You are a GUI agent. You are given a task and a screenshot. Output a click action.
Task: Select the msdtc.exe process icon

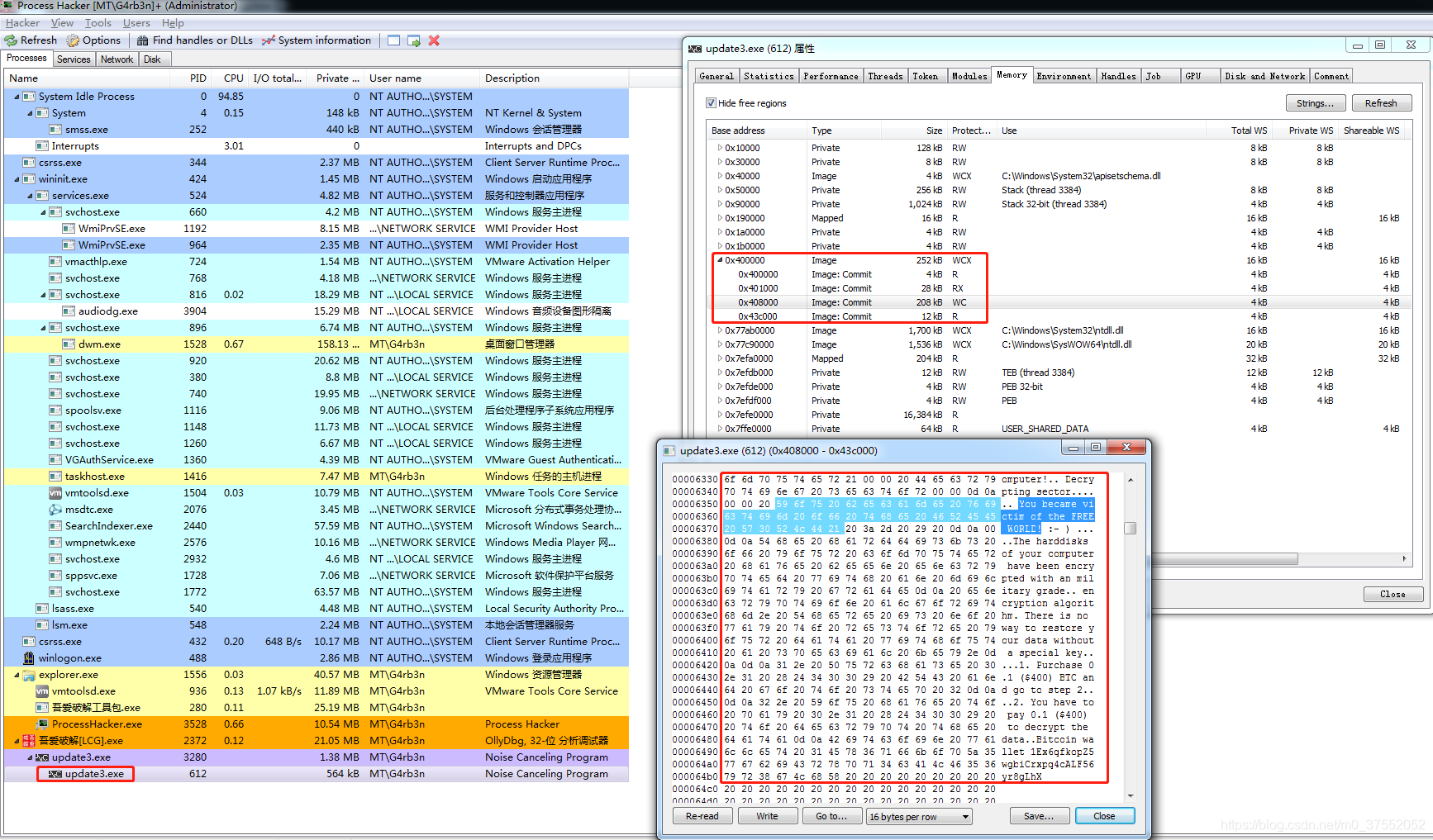tap(55, 510)
